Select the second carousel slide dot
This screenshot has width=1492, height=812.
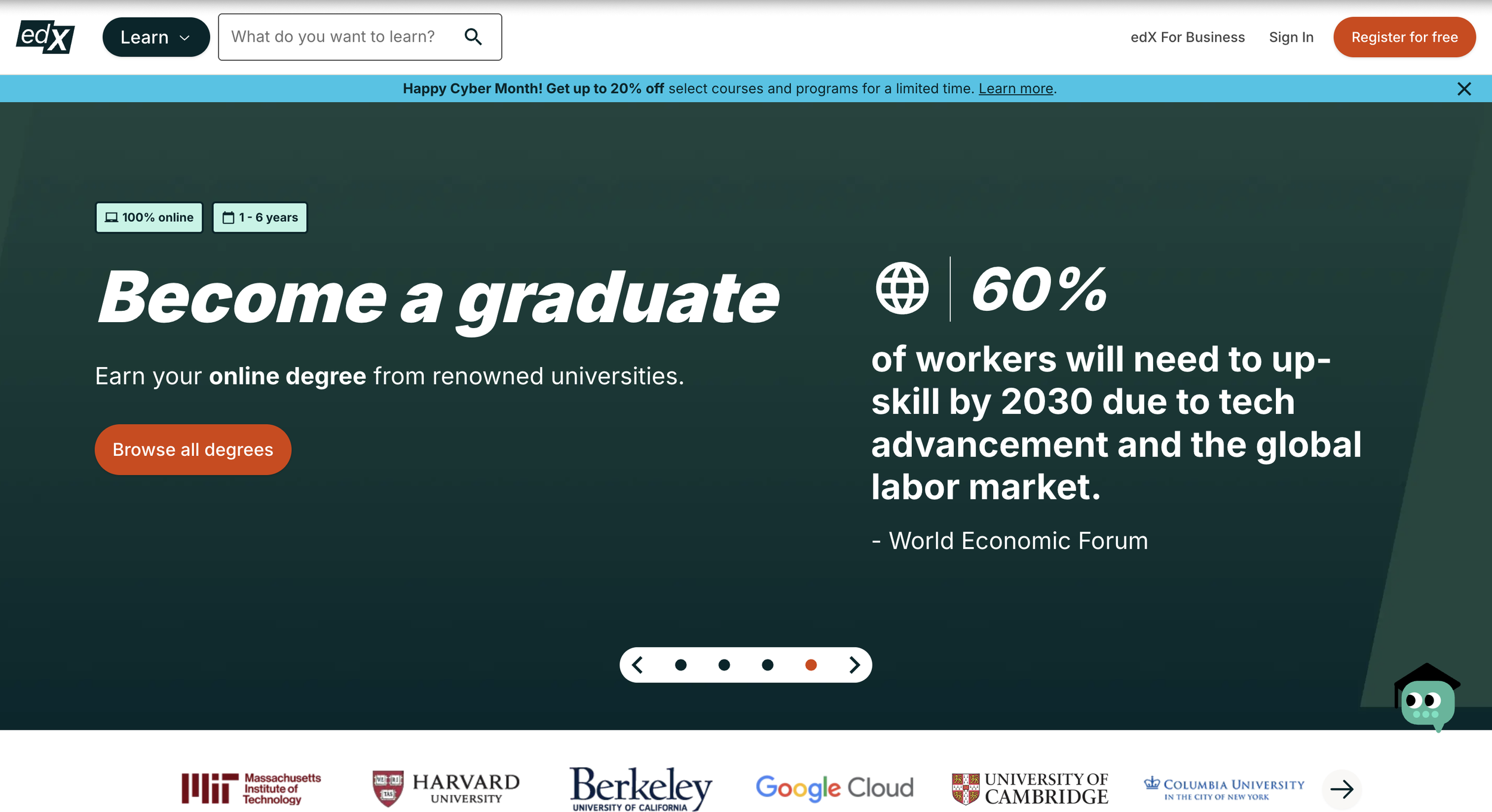tap(724, 665)
